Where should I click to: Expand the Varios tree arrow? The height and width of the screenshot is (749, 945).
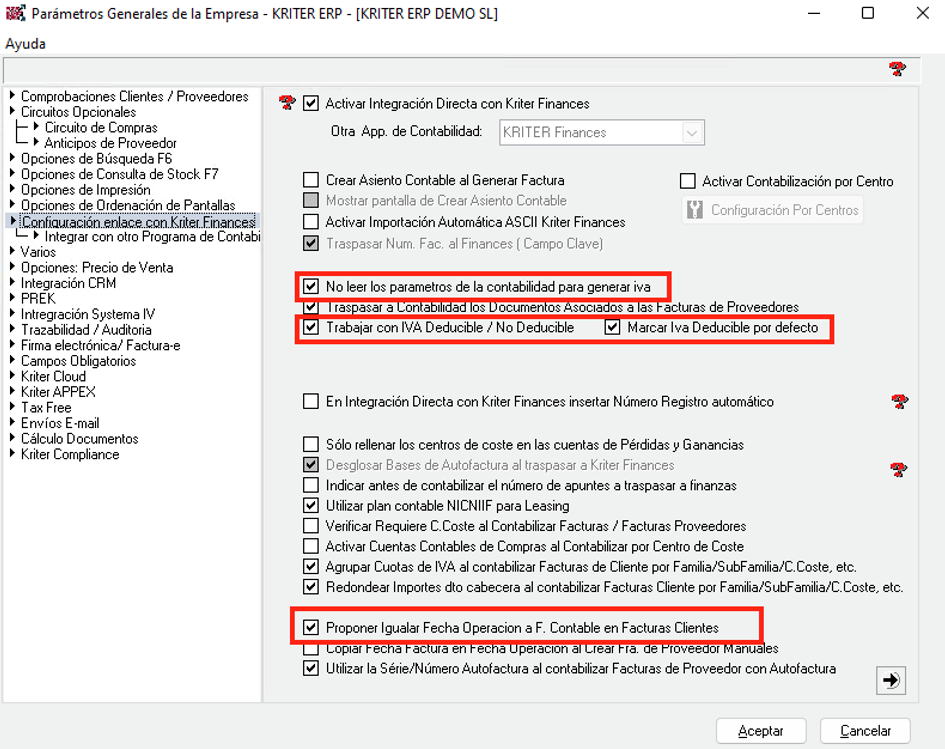(x=12, y=252)
